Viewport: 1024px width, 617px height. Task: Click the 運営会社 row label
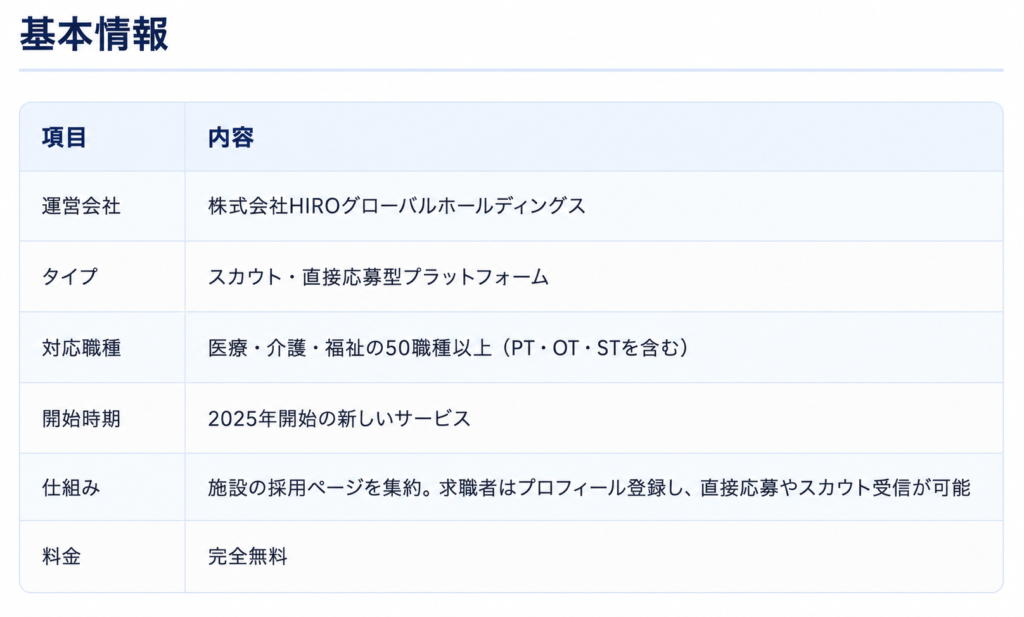click(81, 206)
